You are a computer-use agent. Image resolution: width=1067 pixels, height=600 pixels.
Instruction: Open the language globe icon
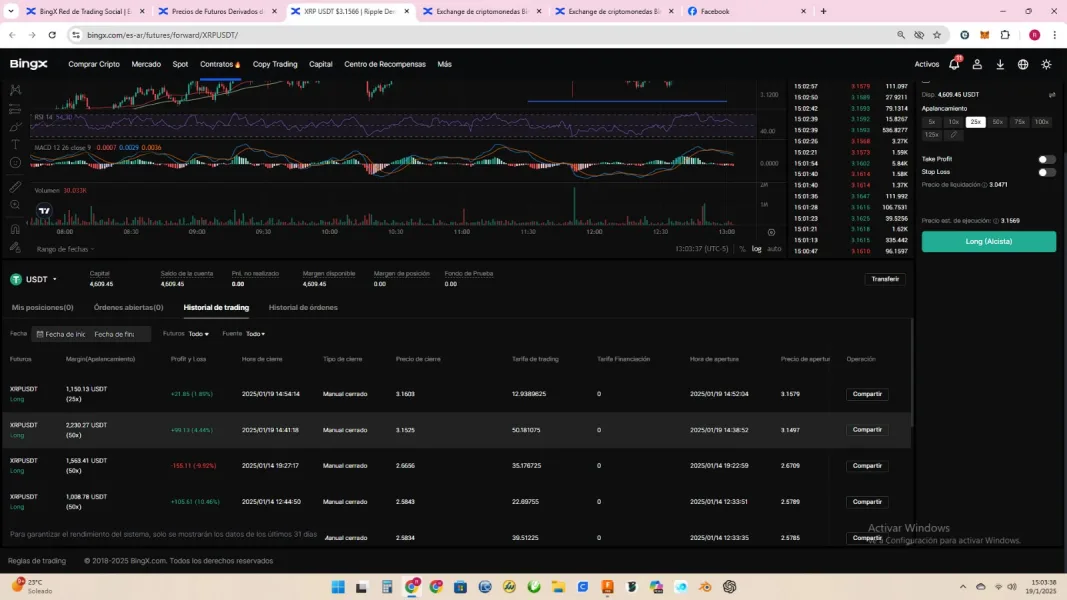pyautogui.click(x=1023, y=64)
